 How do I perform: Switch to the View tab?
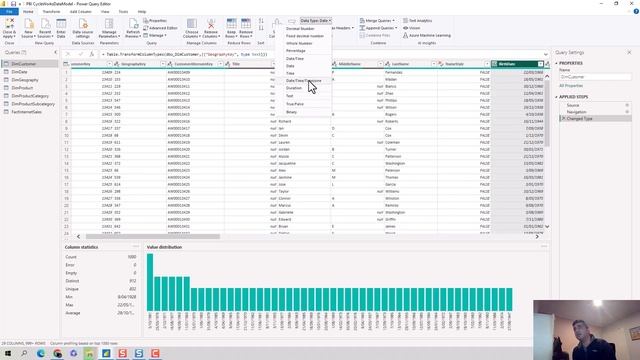point(105,12)
